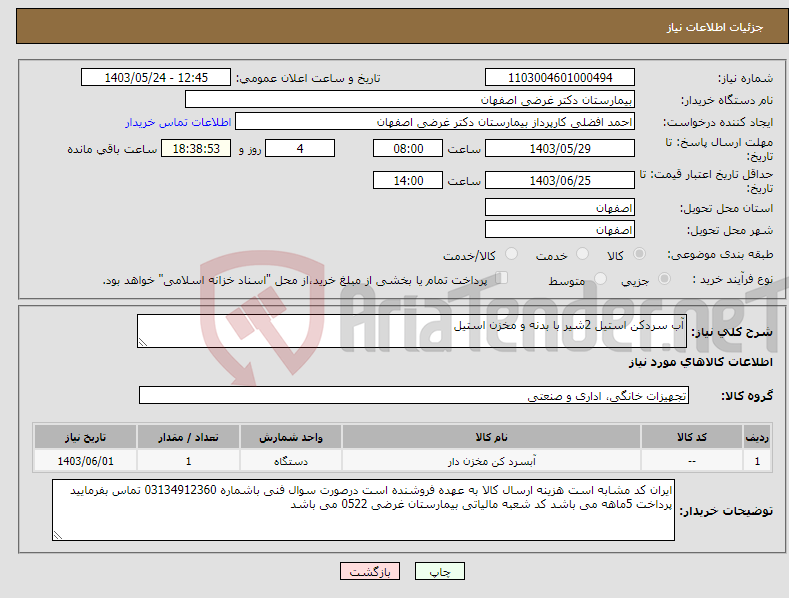
Task: Click the کد کالا column header
Action: coord(692,437)
